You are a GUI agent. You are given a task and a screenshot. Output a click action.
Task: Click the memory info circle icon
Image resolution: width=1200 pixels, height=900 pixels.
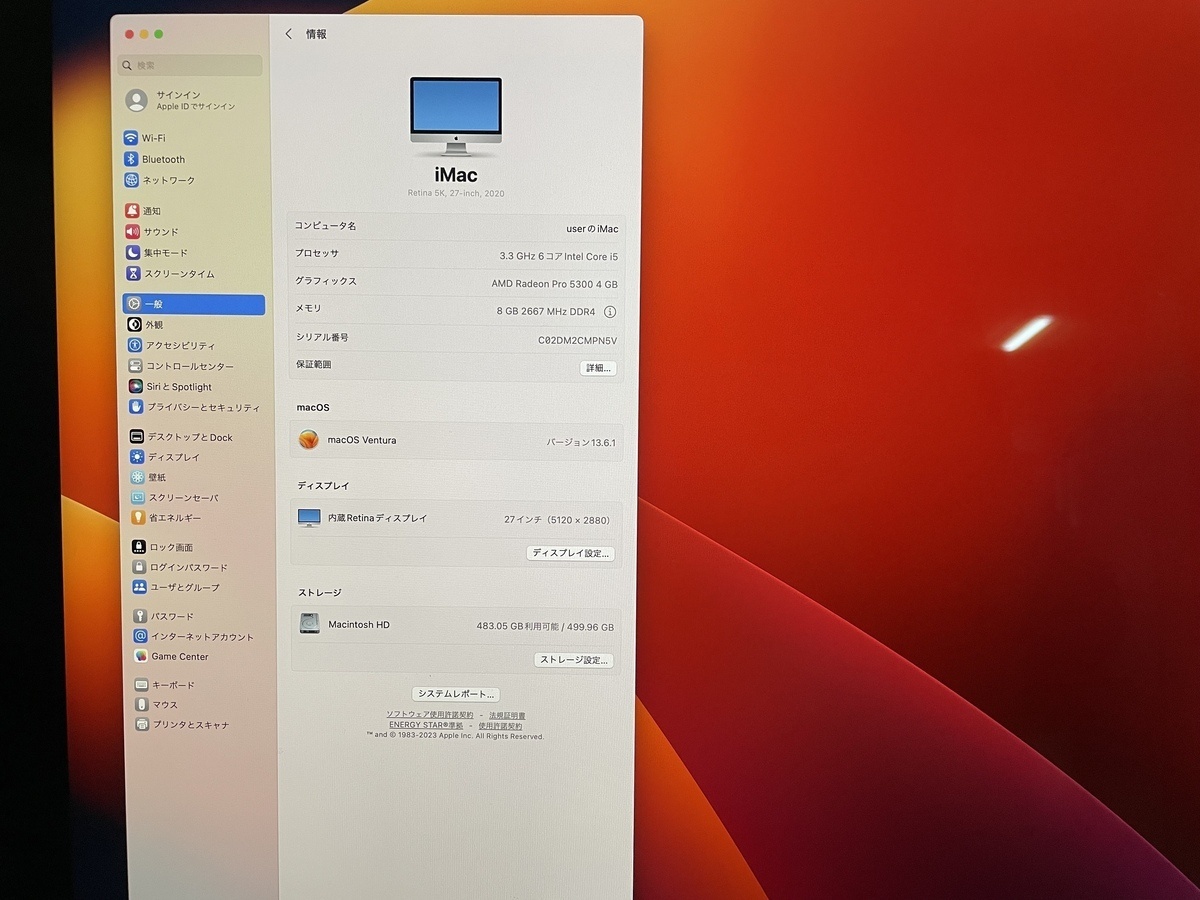(610, 312)
